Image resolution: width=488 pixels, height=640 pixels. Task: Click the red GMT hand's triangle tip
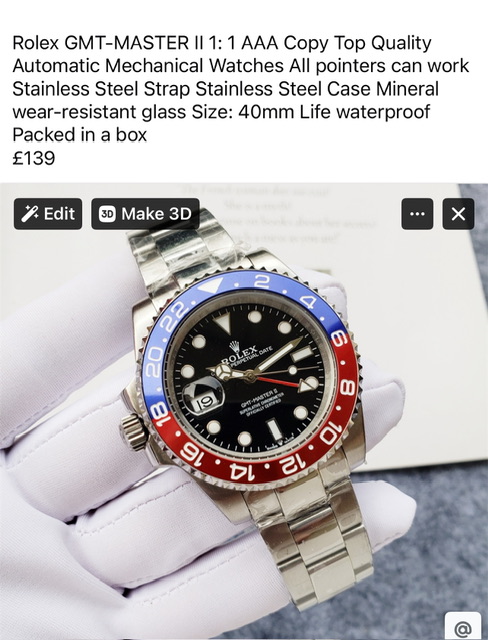click(x=306, y=385)
